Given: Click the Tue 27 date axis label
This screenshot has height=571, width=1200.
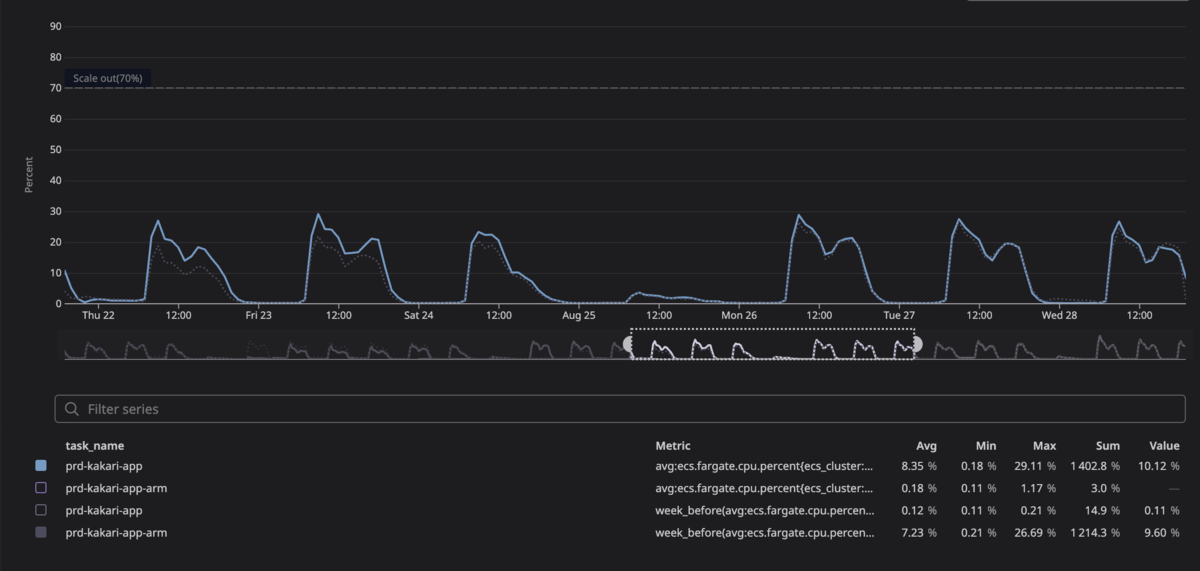Looking at the screenshot, I should (899, 314).
